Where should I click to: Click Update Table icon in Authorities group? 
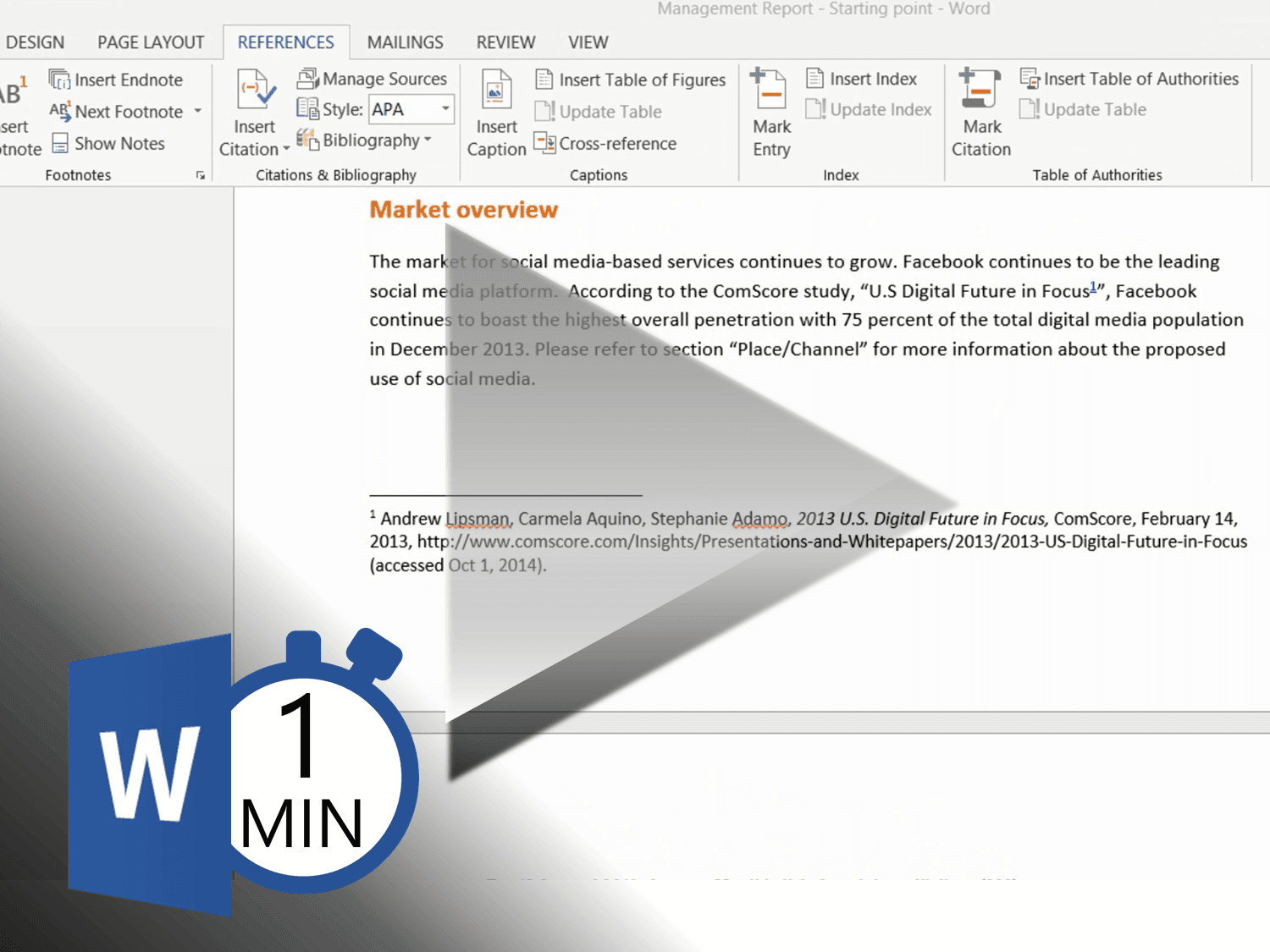(1030, 109)
